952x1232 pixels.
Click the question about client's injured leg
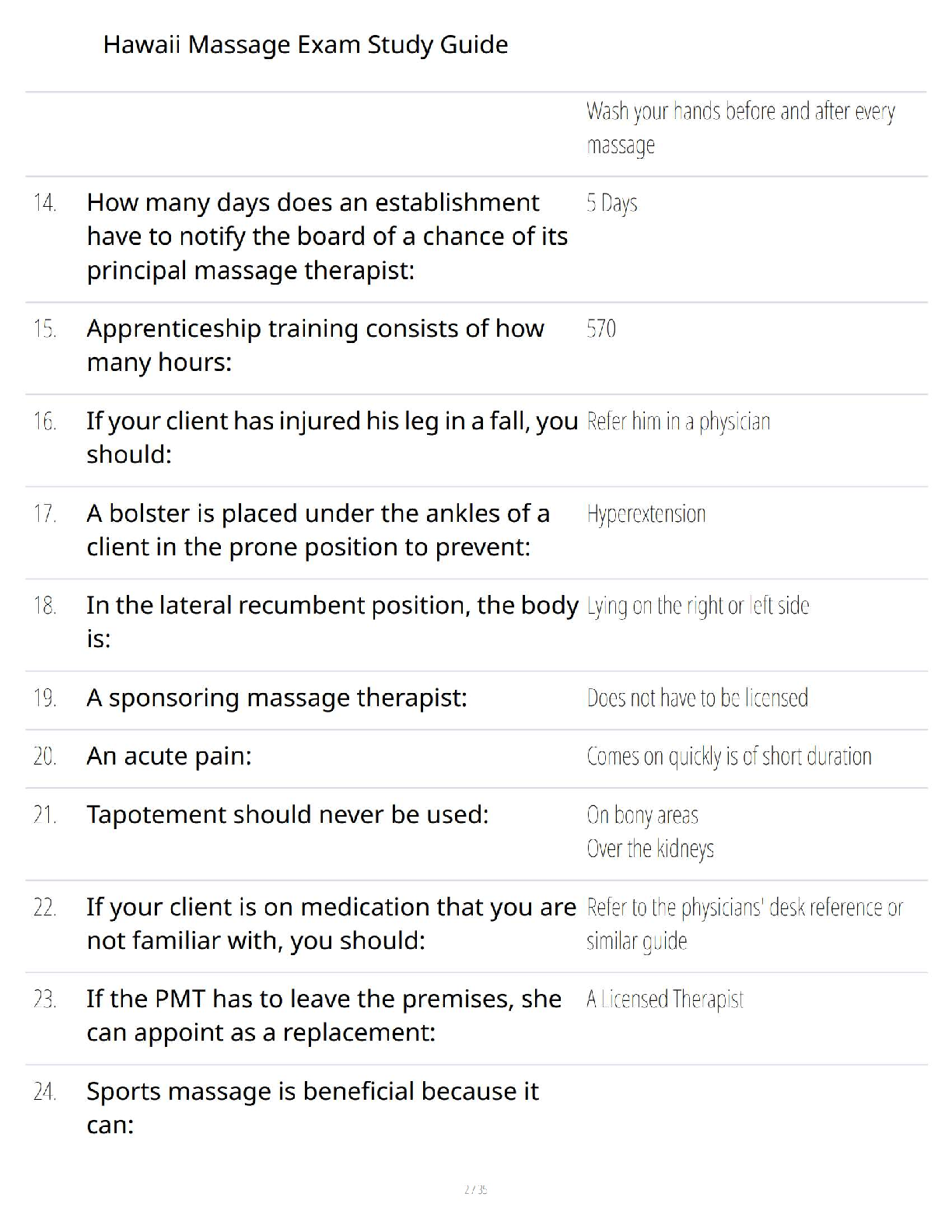(331, 437)
